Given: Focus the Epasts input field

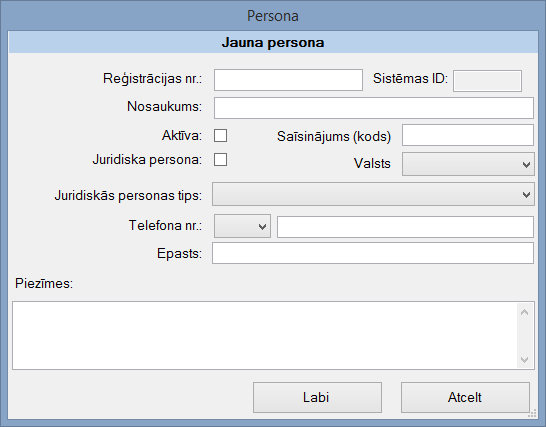Looking at the screenshot, I should click(x=373, y=253).
